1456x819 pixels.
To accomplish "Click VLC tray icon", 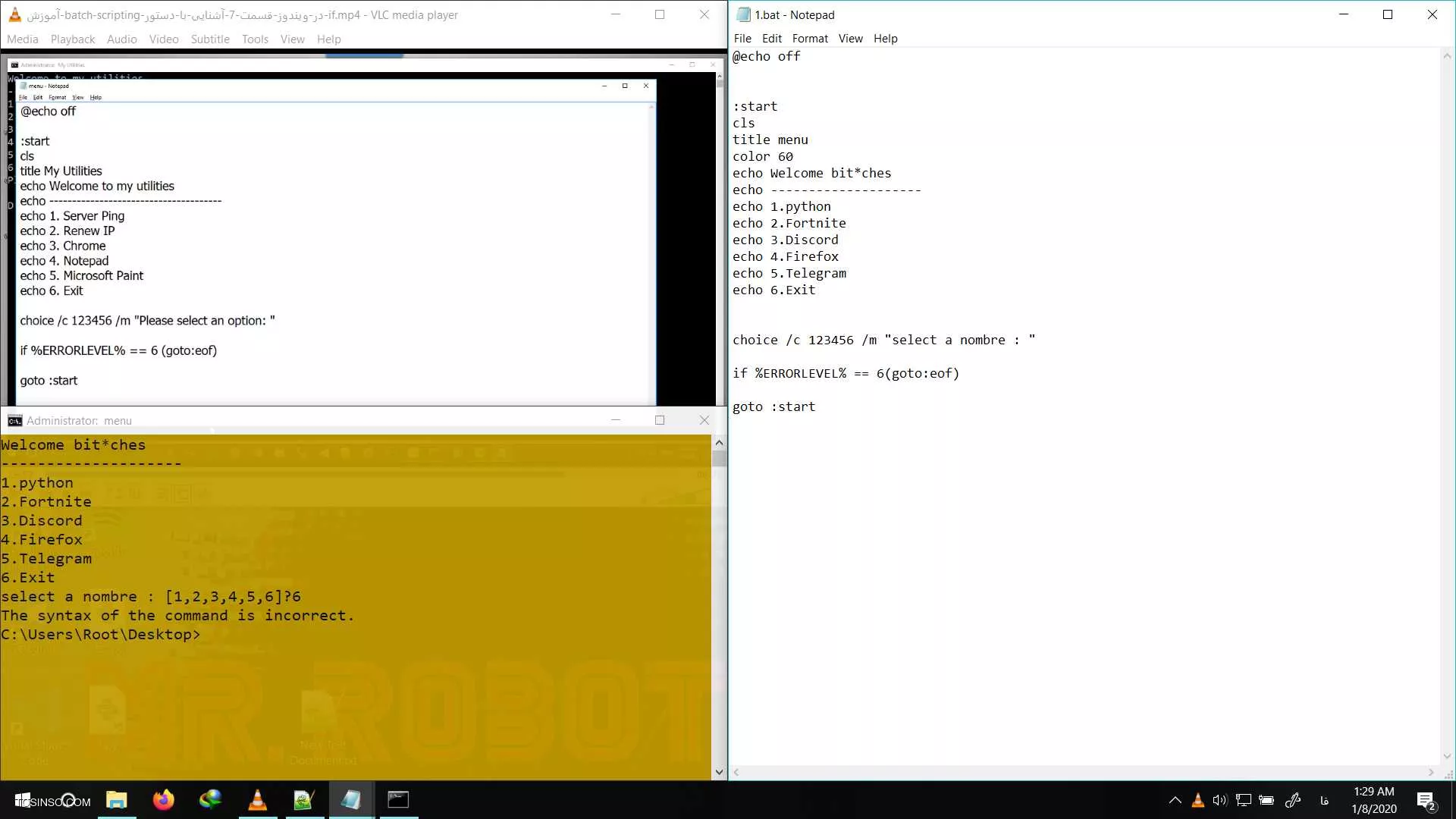I will 1198,800.
